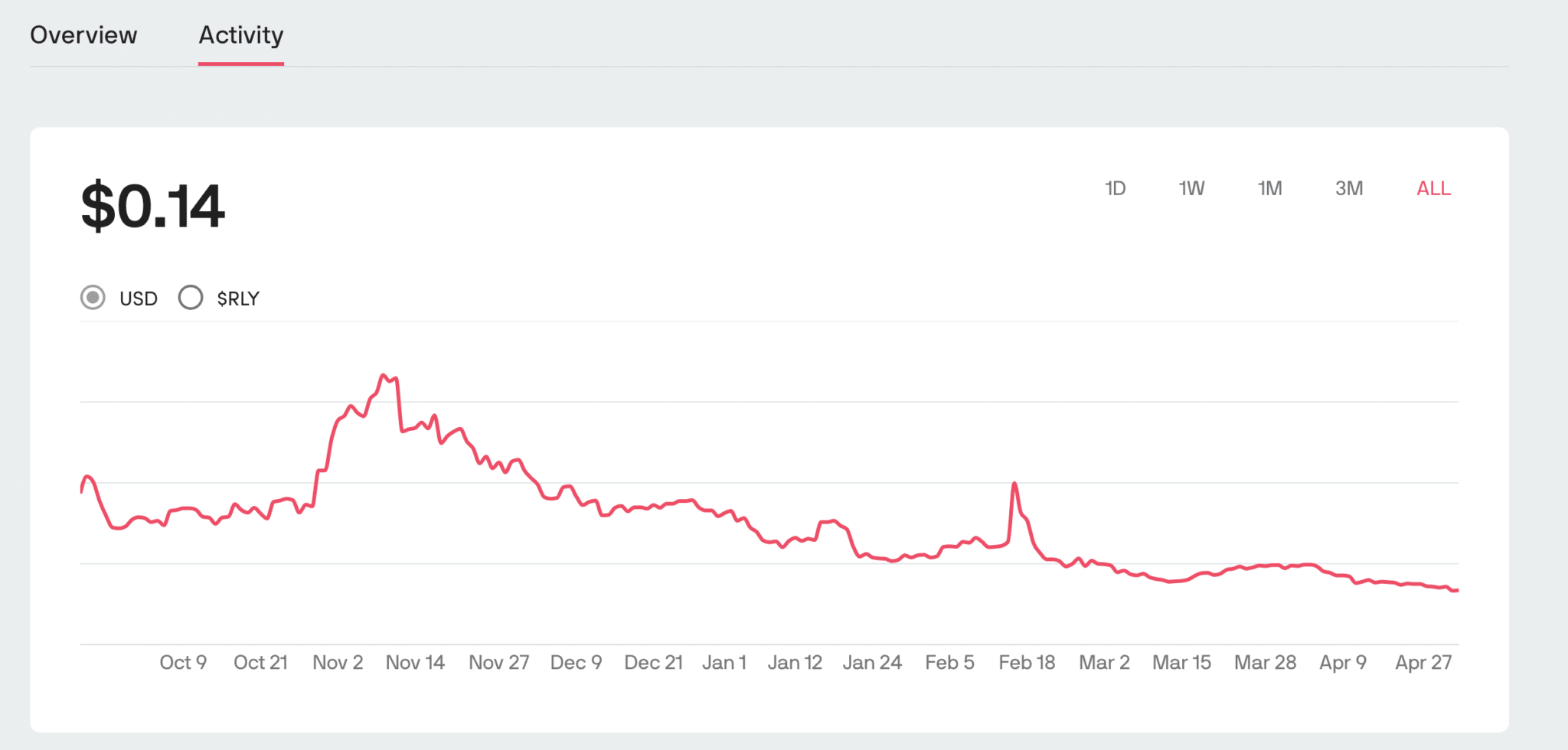Click the Jan 1 date marker
The image size is (1568, 750).
pos(724,663)
